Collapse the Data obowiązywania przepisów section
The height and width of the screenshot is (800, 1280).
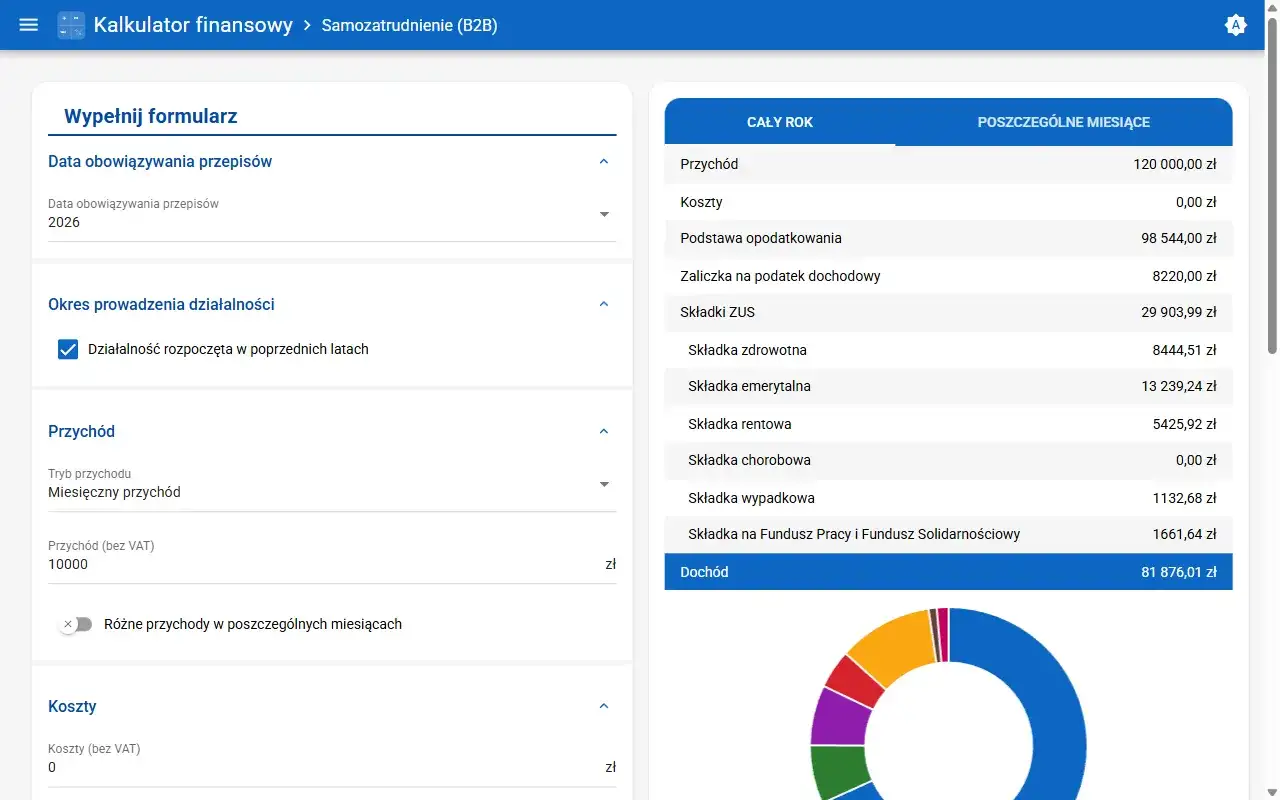click(x=603, y=161)
